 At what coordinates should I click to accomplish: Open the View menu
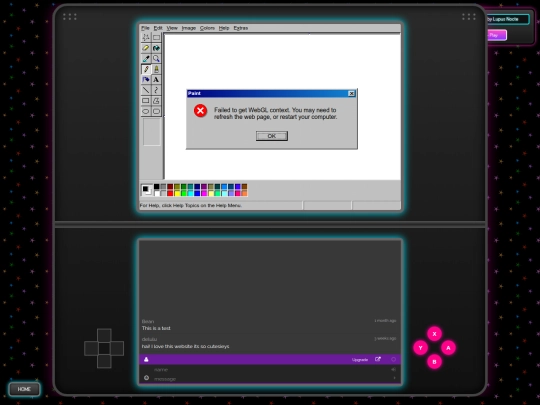tap(172, 28)
